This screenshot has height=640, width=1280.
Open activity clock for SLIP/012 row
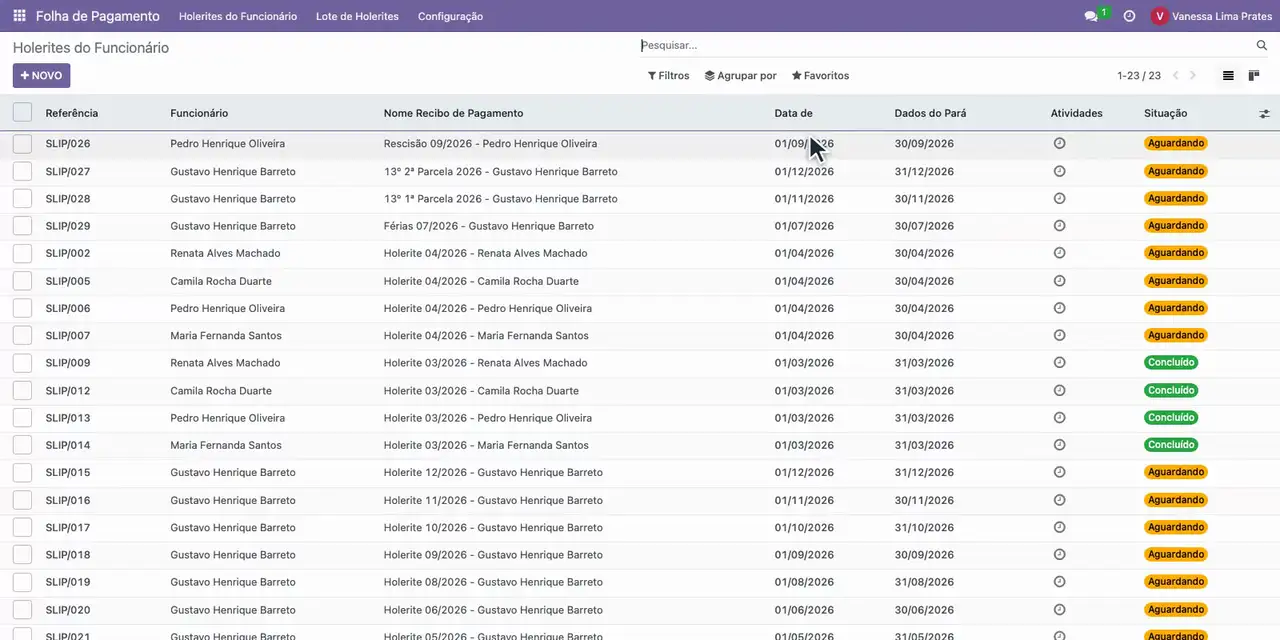pos(1060,390)
